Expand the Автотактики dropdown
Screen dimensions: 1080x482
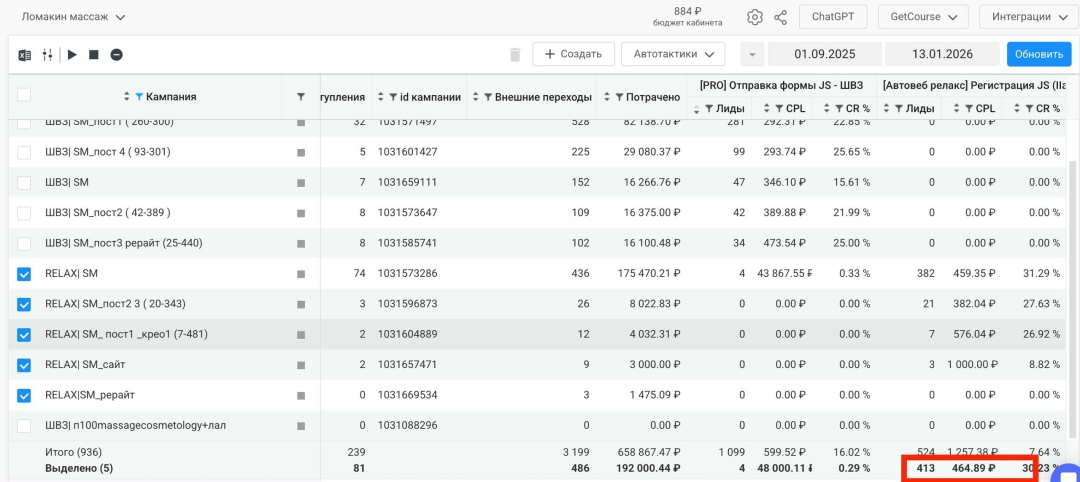(673, 54)
